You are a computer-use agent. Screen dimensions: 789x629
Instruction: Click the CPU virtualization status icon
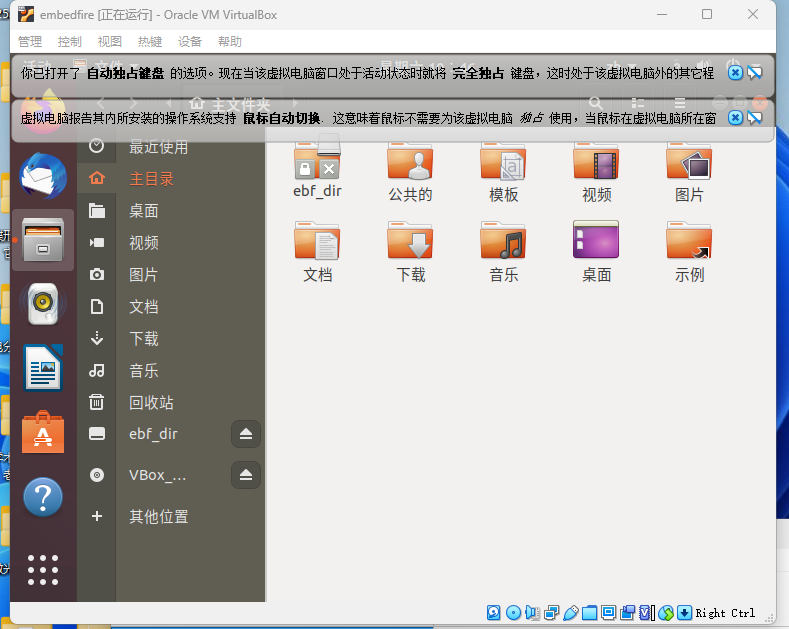pyautogui.click(x=647, y=612)
